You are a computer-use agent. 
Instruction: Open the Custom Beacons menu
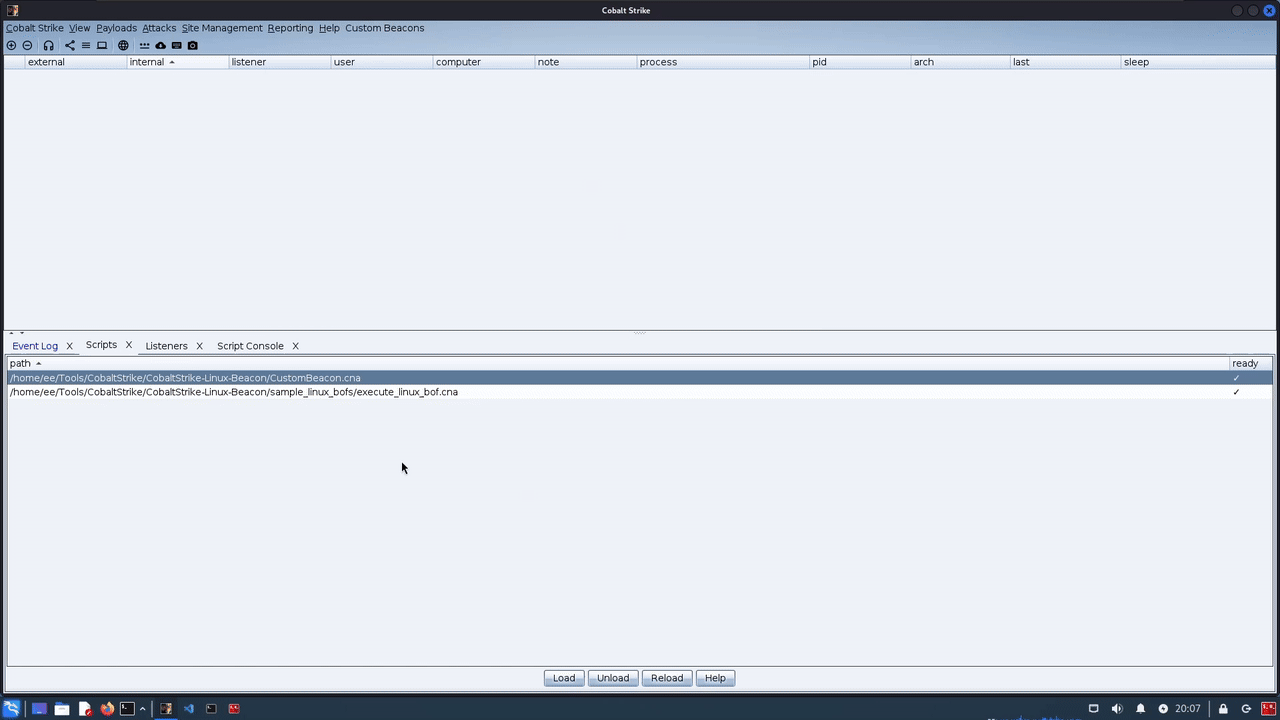click(x=385, y=28)
